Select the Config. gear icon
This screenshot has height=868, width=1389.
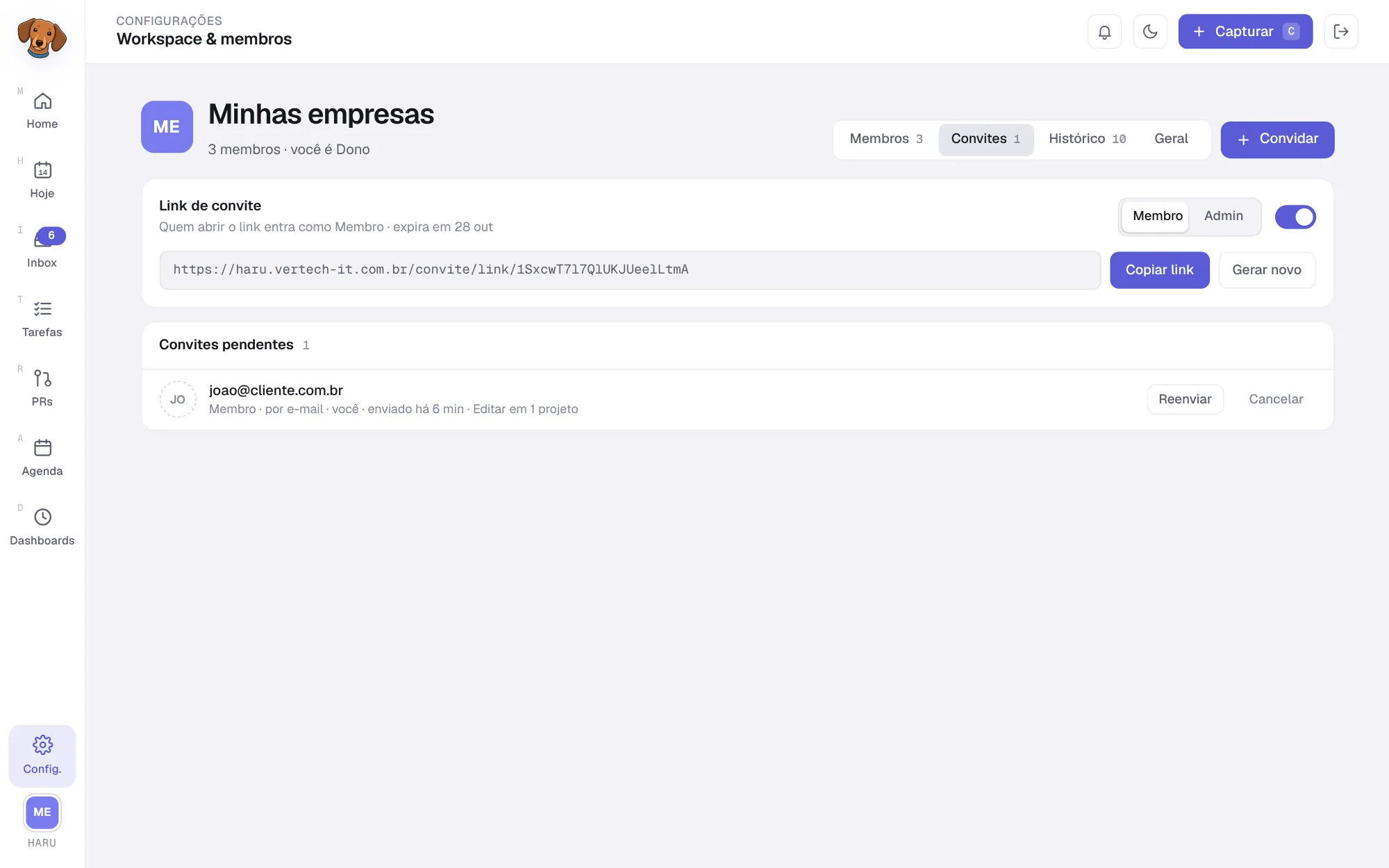click(x=42, y=756)
